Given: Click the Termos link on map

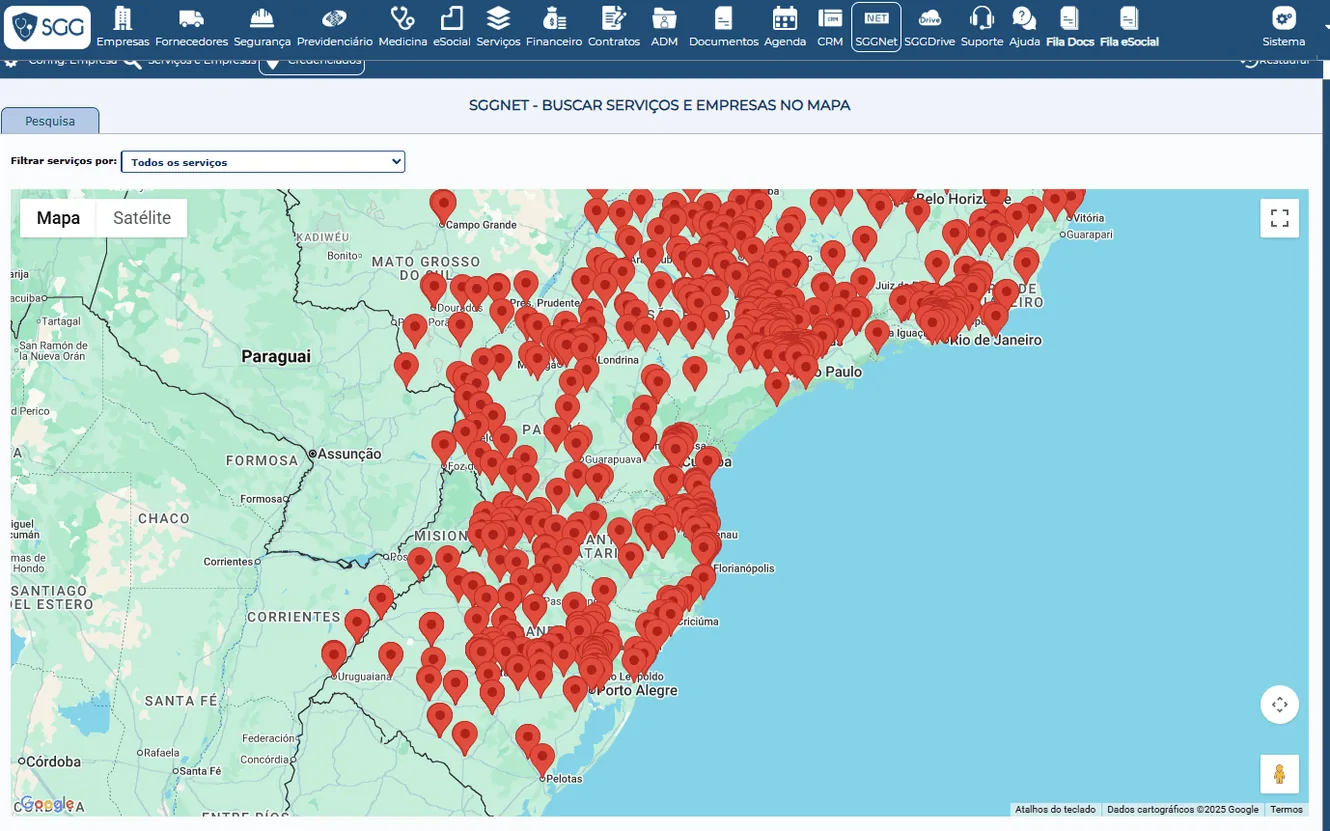Looking at the screenshot, I should click(x=1286, y=810).
